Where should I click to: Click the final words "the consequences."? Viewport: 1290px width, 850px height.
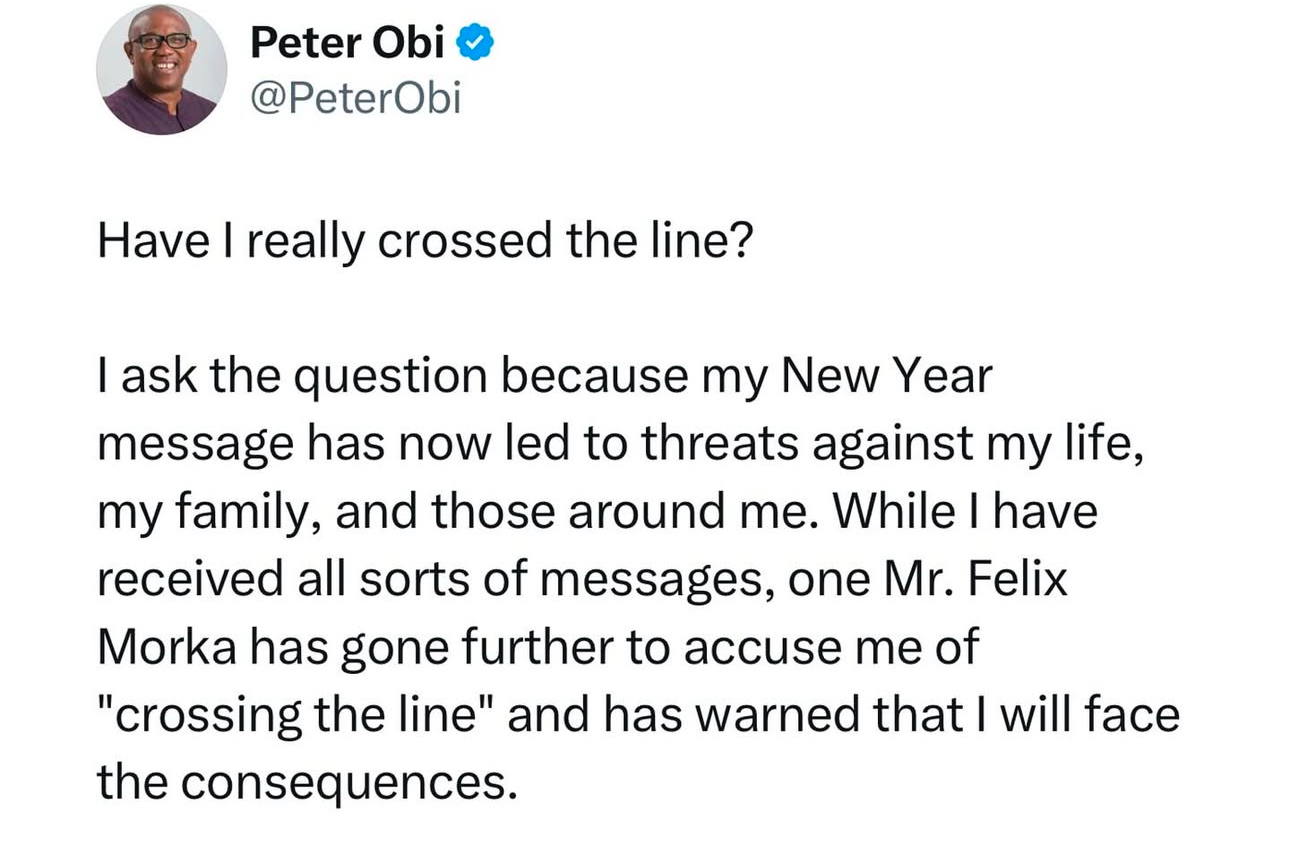tap(307, 783)
